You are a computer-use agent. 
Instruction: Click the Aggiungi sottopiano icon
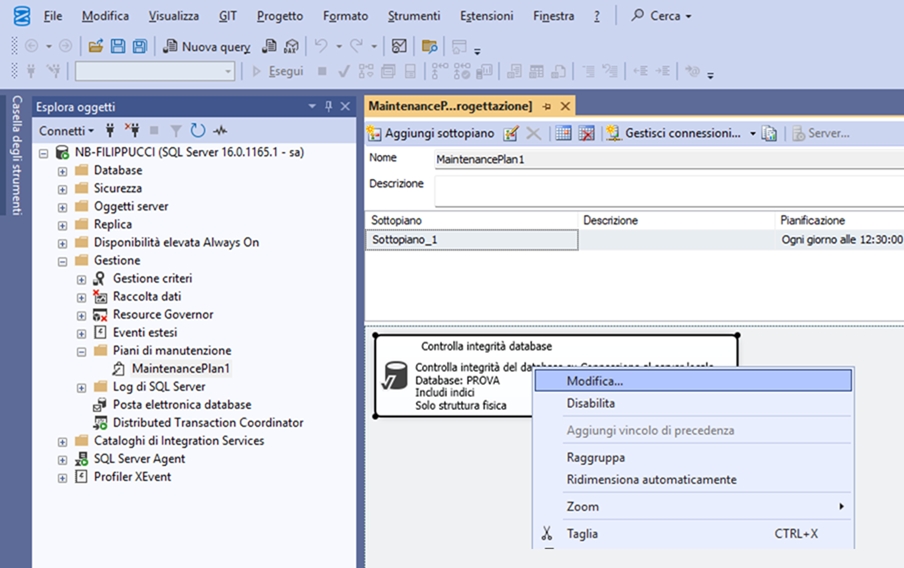pos(375,133)
